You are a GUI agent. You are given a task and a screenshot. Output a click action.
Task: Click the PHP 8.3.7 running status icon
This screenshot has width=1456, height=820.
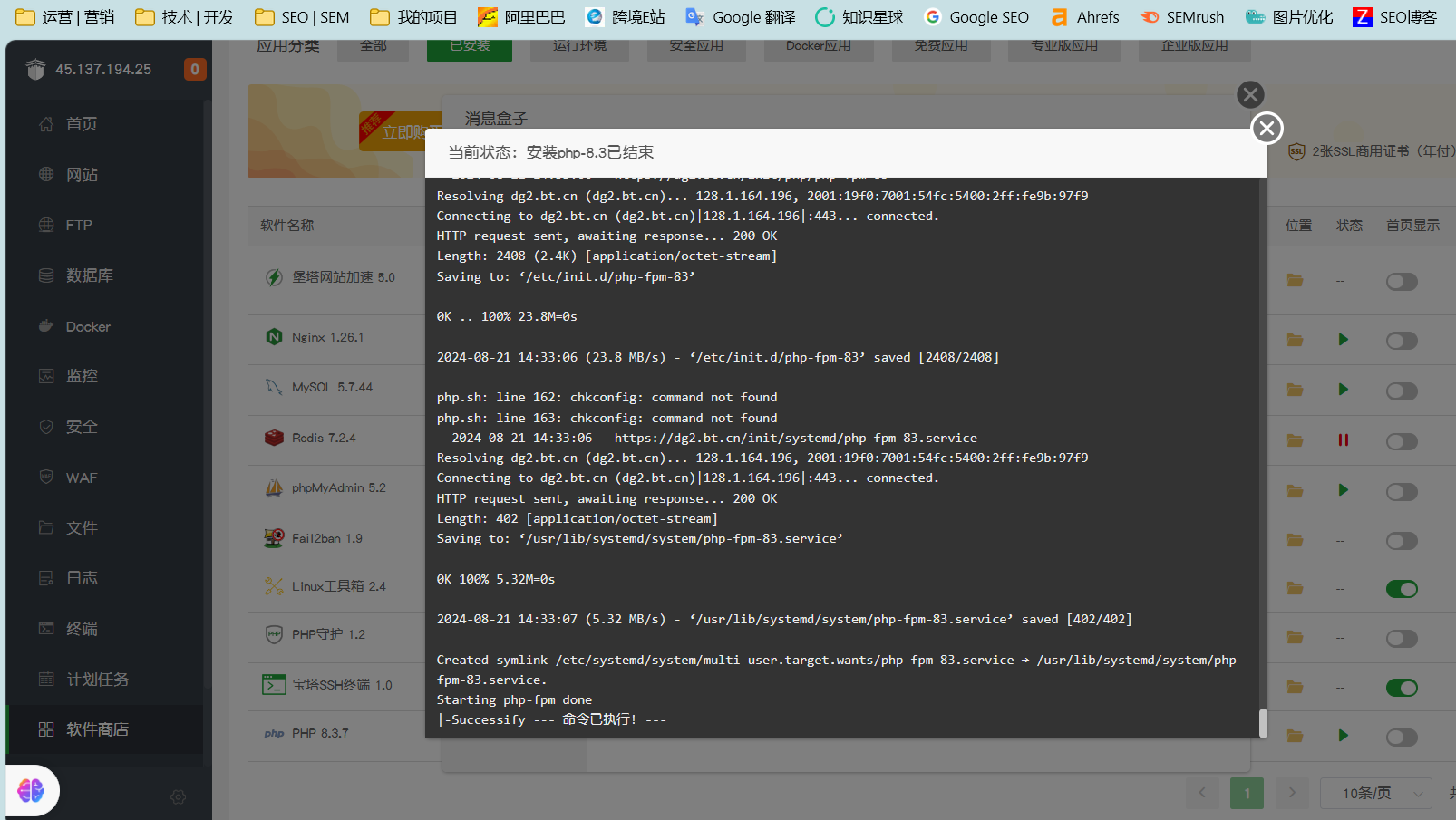[x=1343, y=735]
